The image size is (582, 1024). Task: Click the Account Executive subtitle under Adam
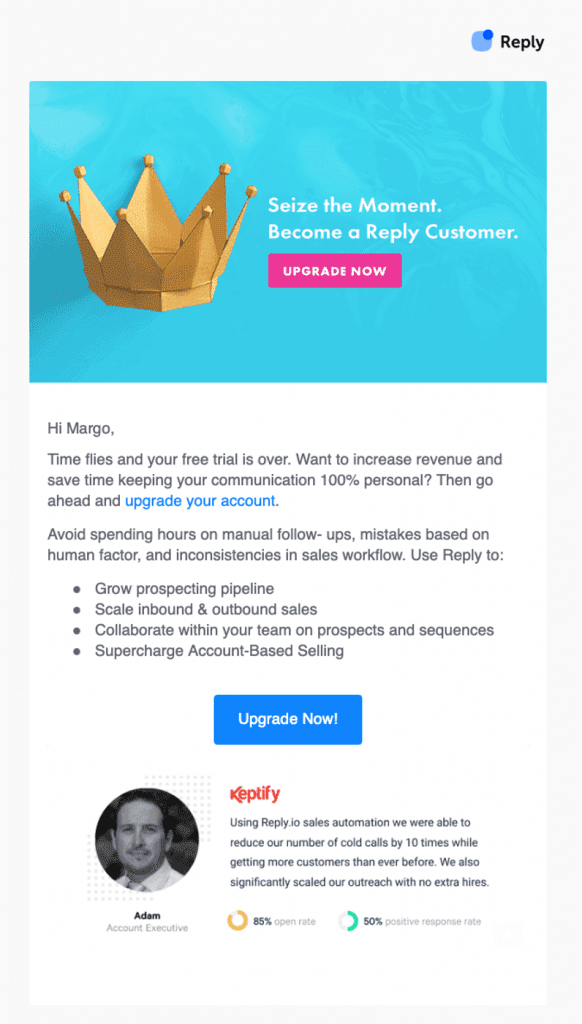(146, 928)
